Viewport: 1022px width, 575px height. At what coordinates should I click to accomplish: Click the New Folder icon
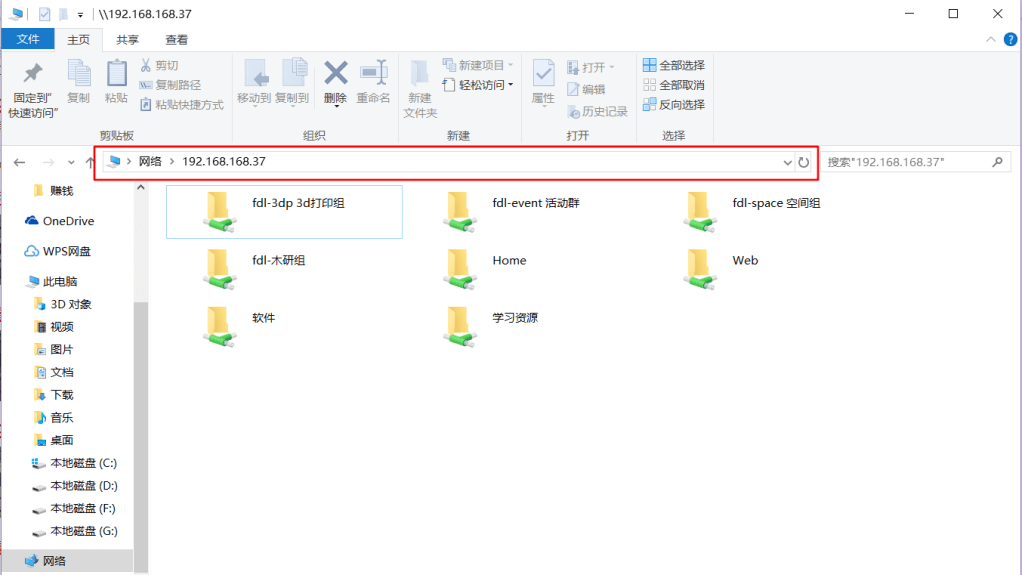click(420, 75)
